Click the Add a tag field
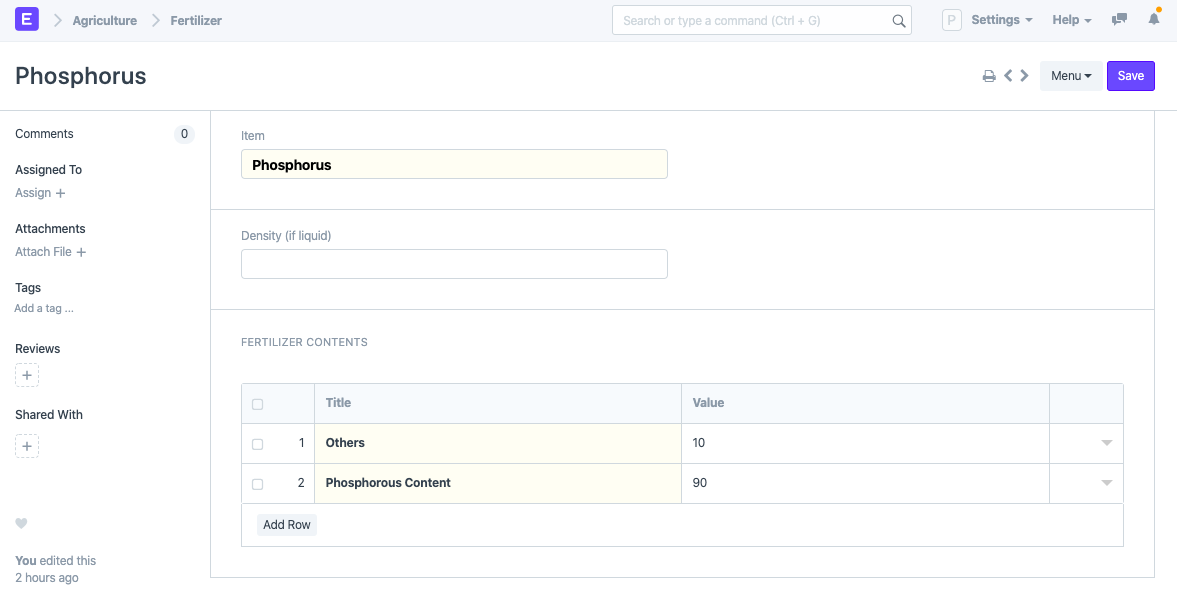Viewport: 1177px width, 595px height. coord(44,308)
